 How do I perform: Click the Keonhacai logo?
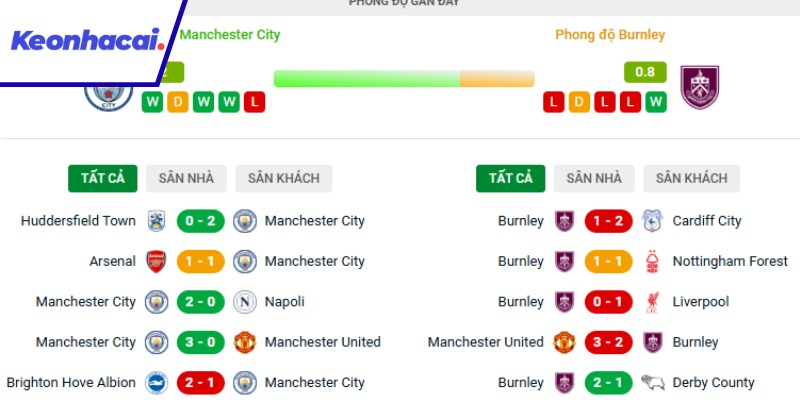pos(88,40)
